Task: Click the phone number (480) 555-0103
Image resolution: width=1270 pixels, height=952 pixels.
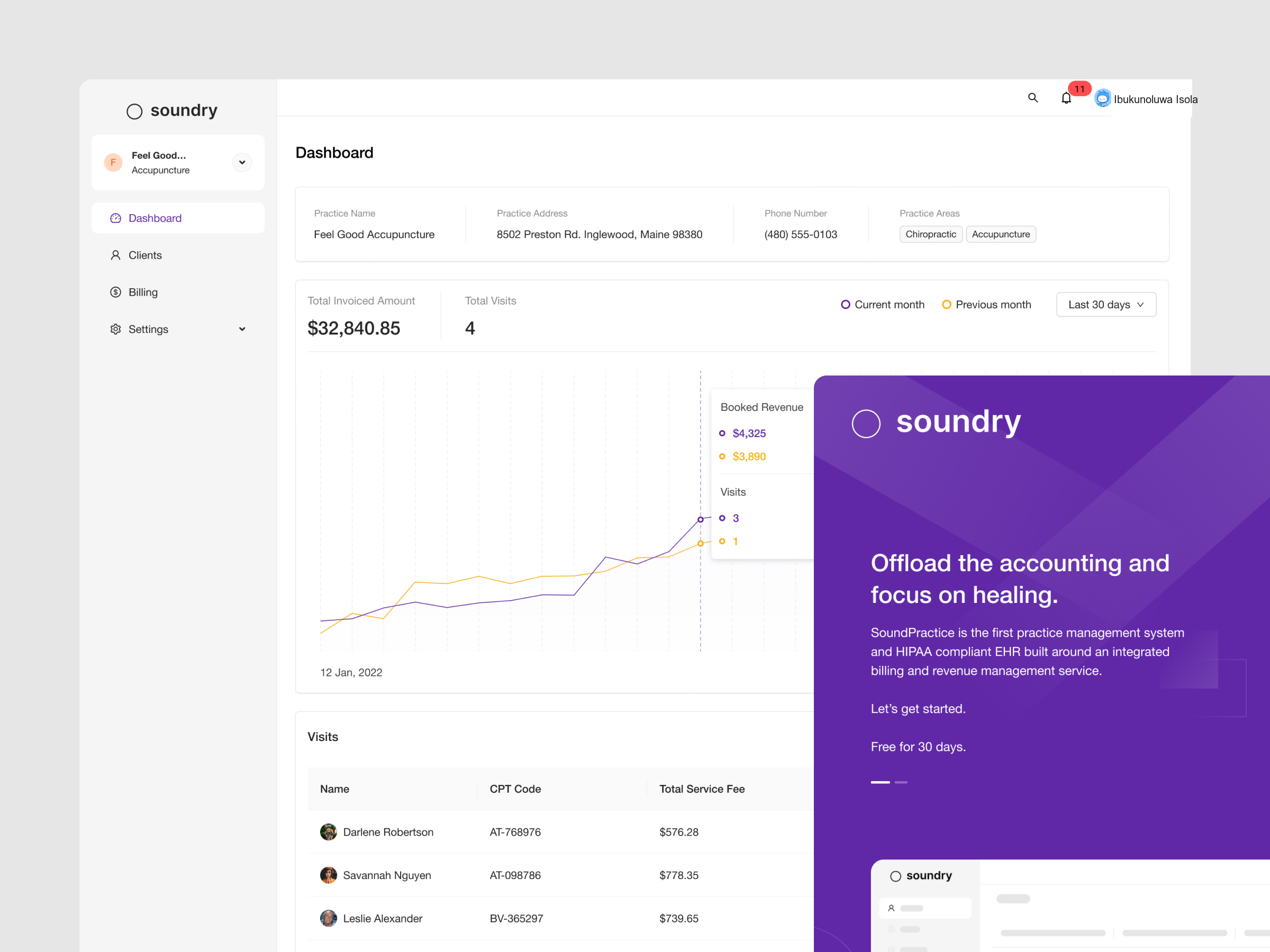Action: (800, 234)
